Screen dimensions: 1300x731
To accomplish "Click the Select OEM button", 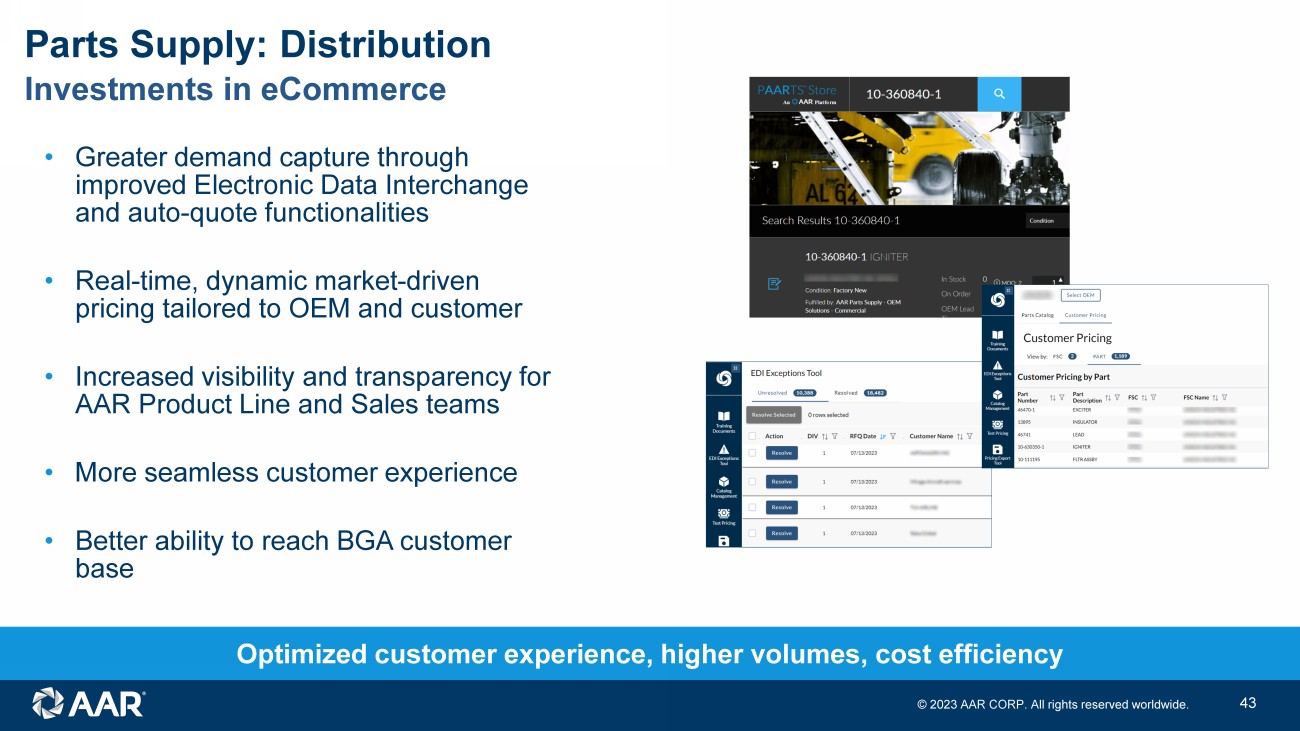I will pyautogui.click(x=1081, y=295).
